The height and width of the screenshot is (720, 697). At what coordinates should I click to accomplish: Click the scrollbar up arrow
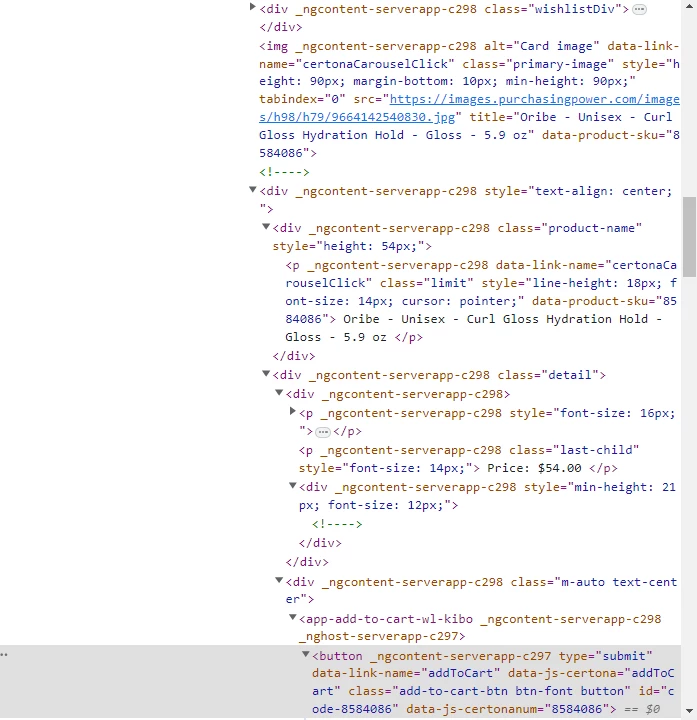(689, 6)
